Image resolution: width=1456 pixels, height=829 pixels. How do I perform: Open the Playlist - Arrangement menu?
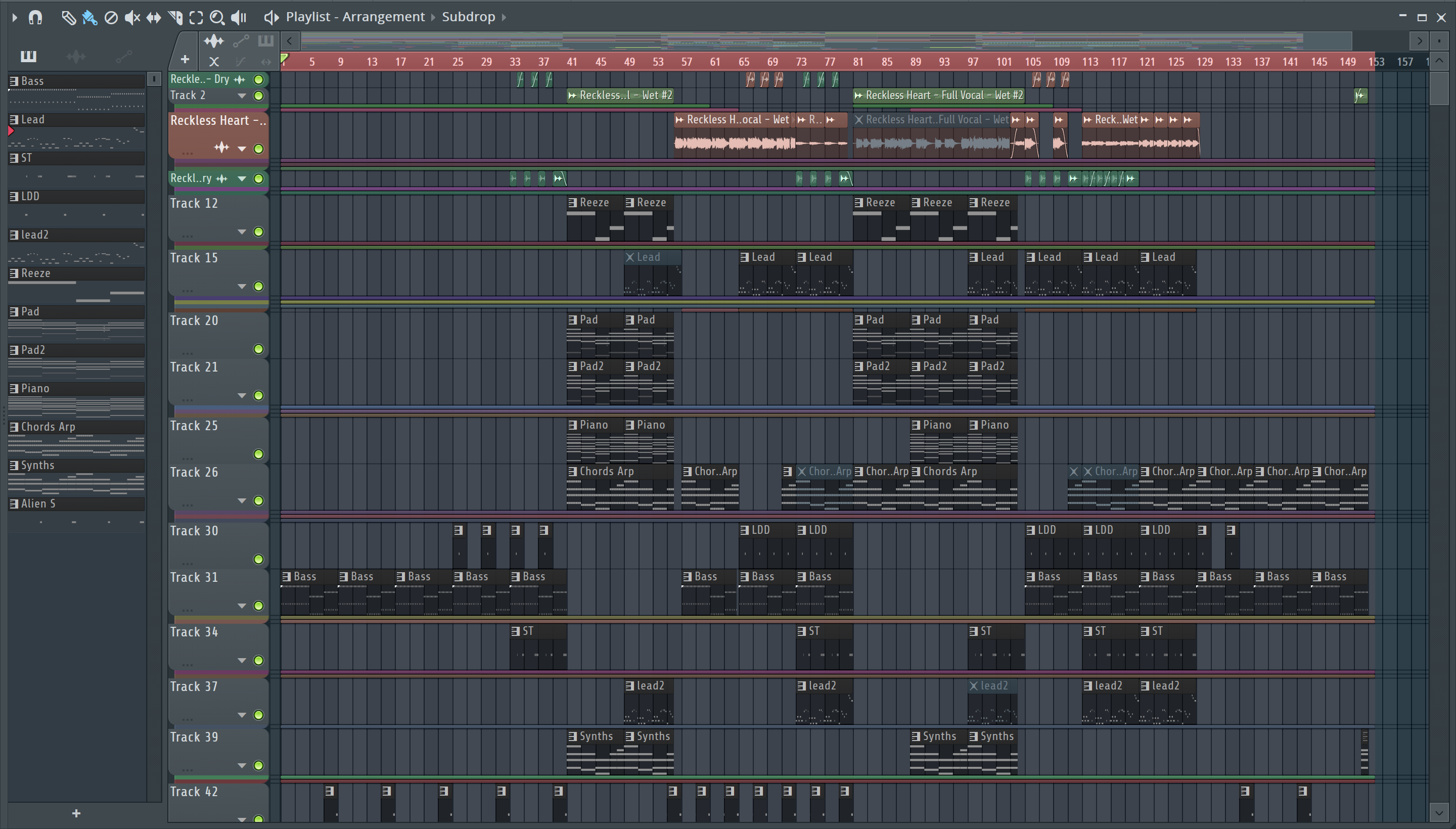pos(355,17)
